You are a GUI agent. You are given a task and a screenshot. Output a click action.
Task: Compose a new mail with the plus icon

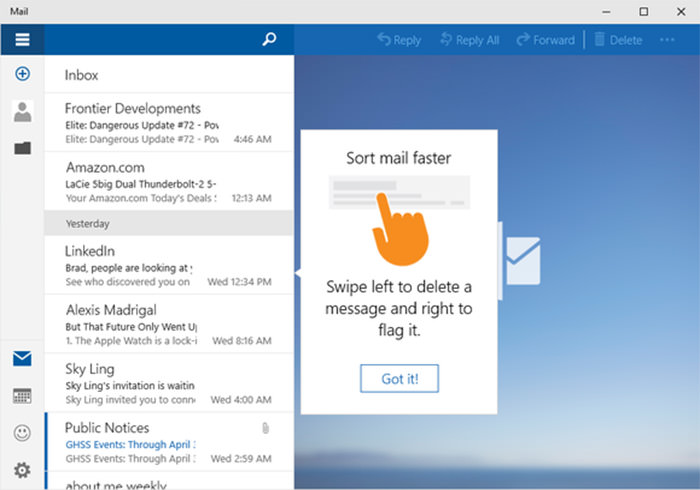[22, 74]
